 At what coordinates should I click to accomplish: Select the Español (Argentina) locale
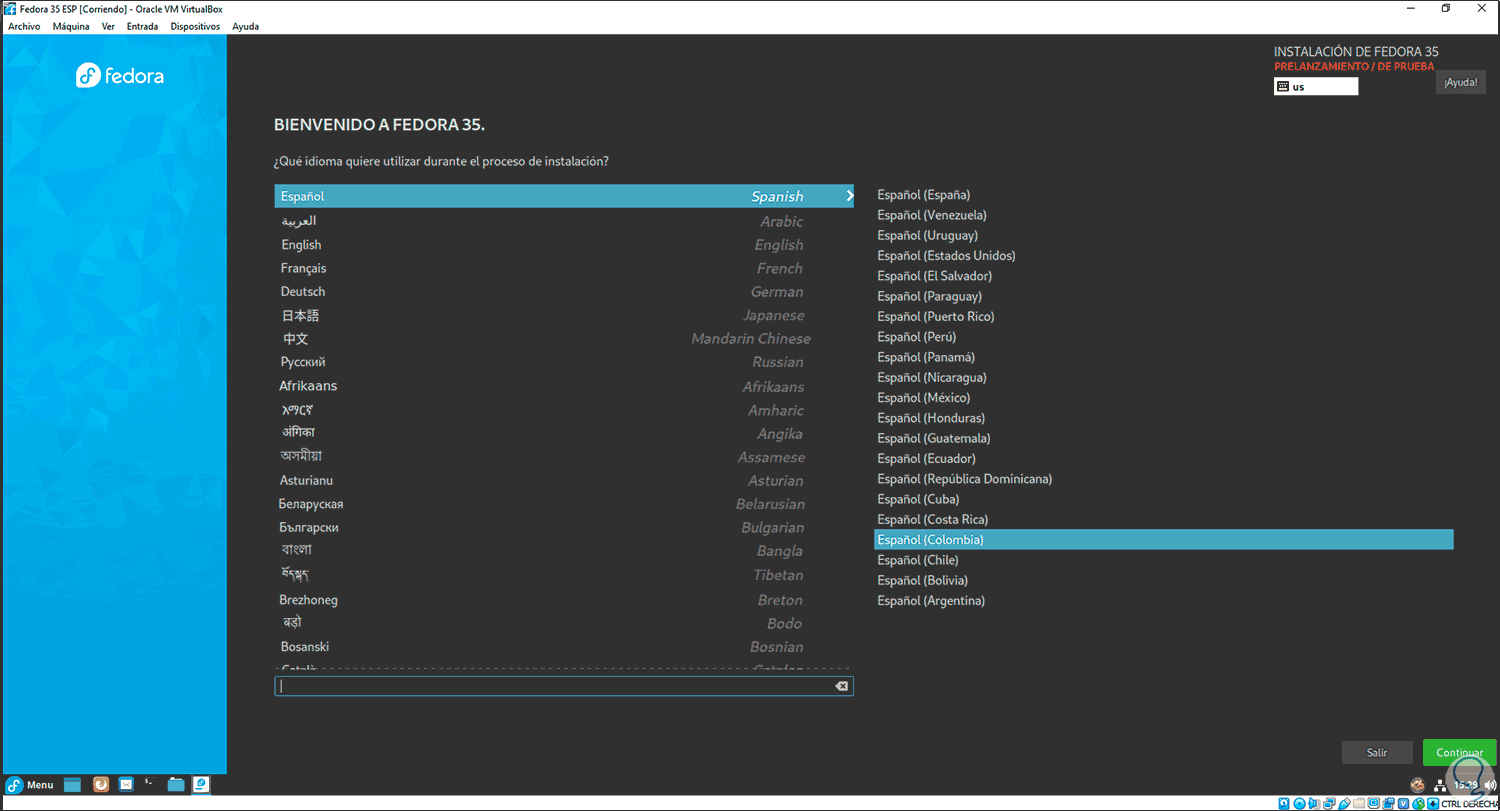pos(1164,601)
